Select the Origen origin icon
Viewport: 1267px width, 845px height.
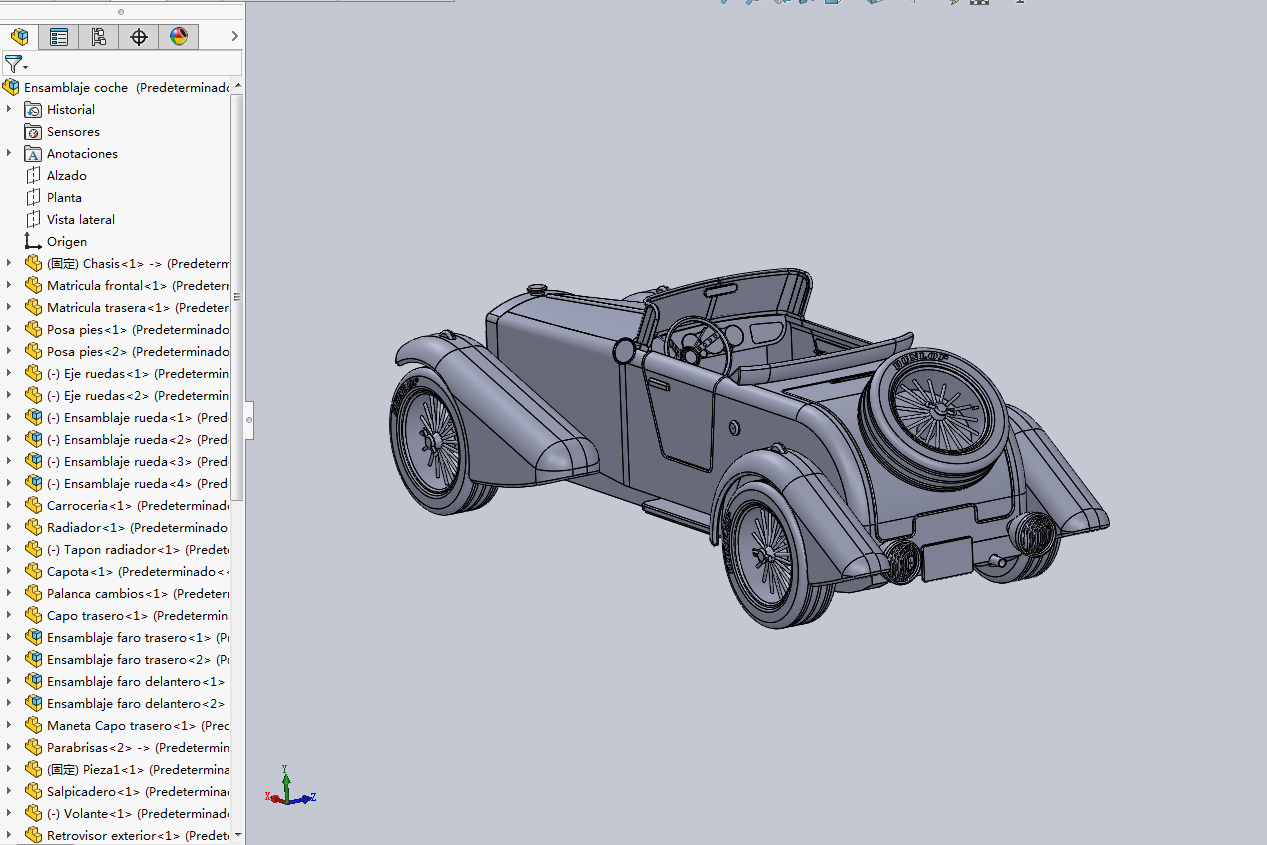tap(33, 242)
